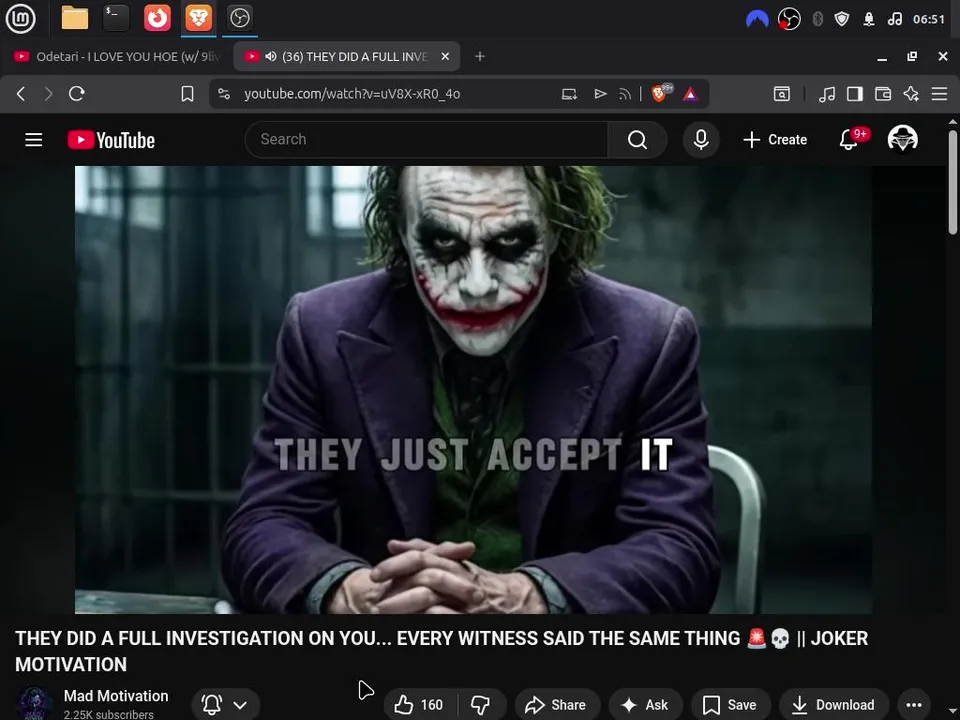Screen dimensions: 960x720
Task: Open the OBS Studio taskbar icon
Action: point(239,18)
